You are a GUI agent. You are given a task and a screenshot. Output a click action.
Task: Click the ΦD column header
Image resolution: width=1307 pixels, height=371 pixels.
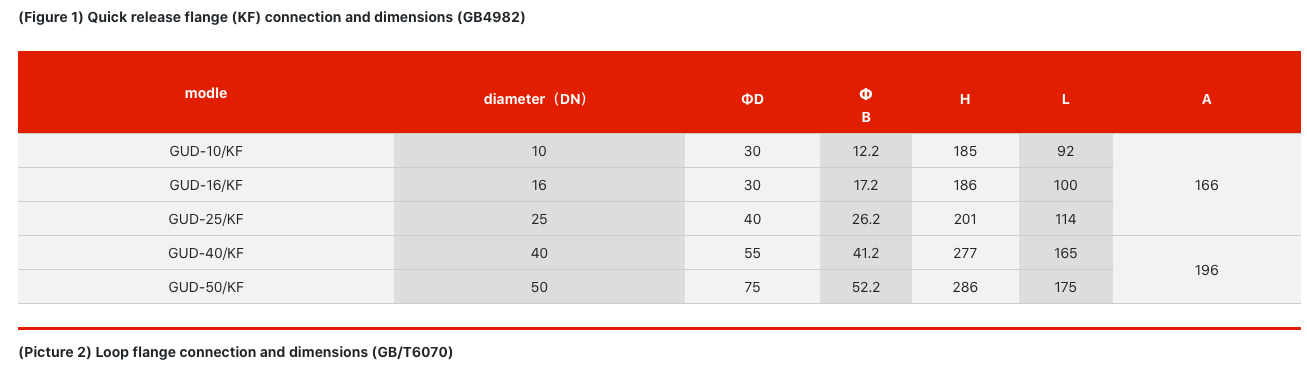point(752,99)
